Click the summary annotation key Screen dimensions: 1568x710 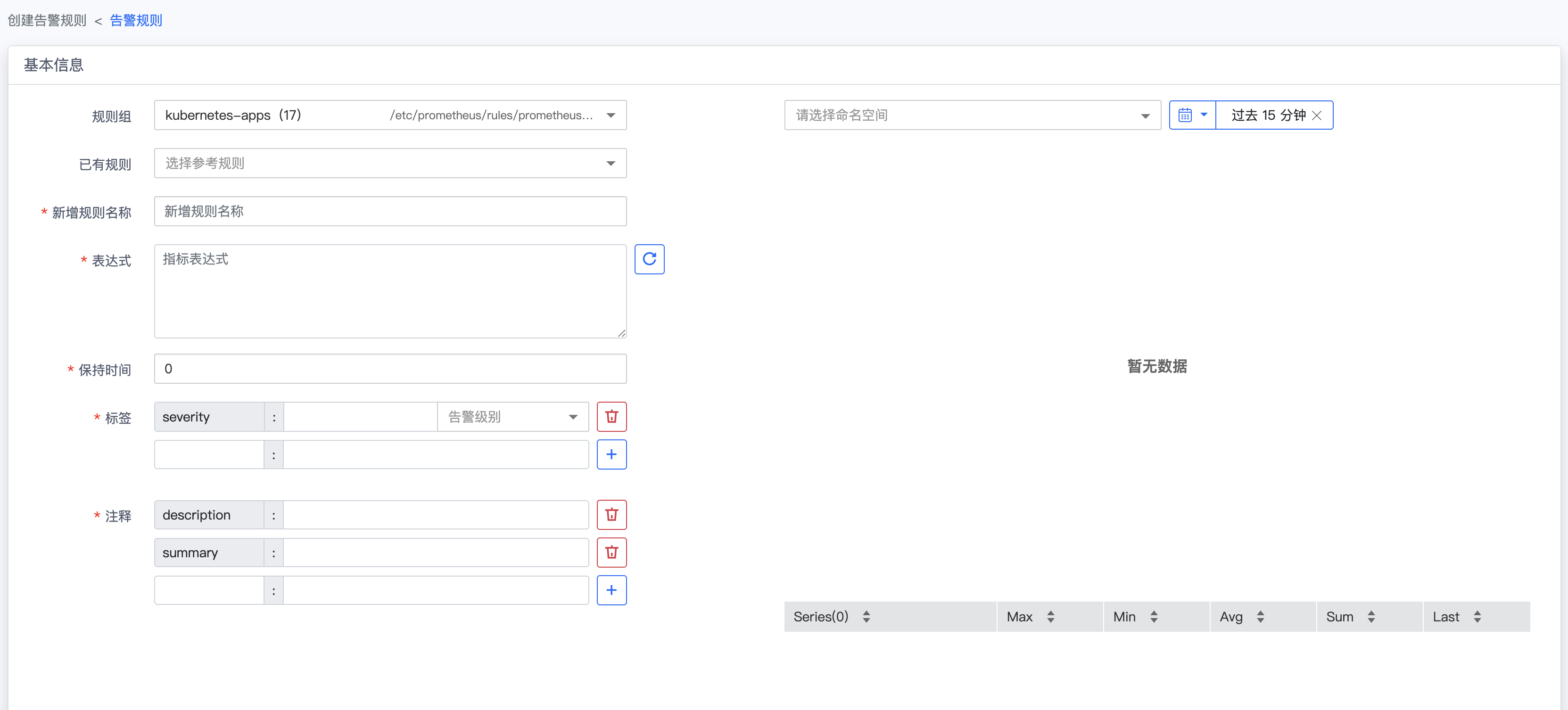(209, 553)
